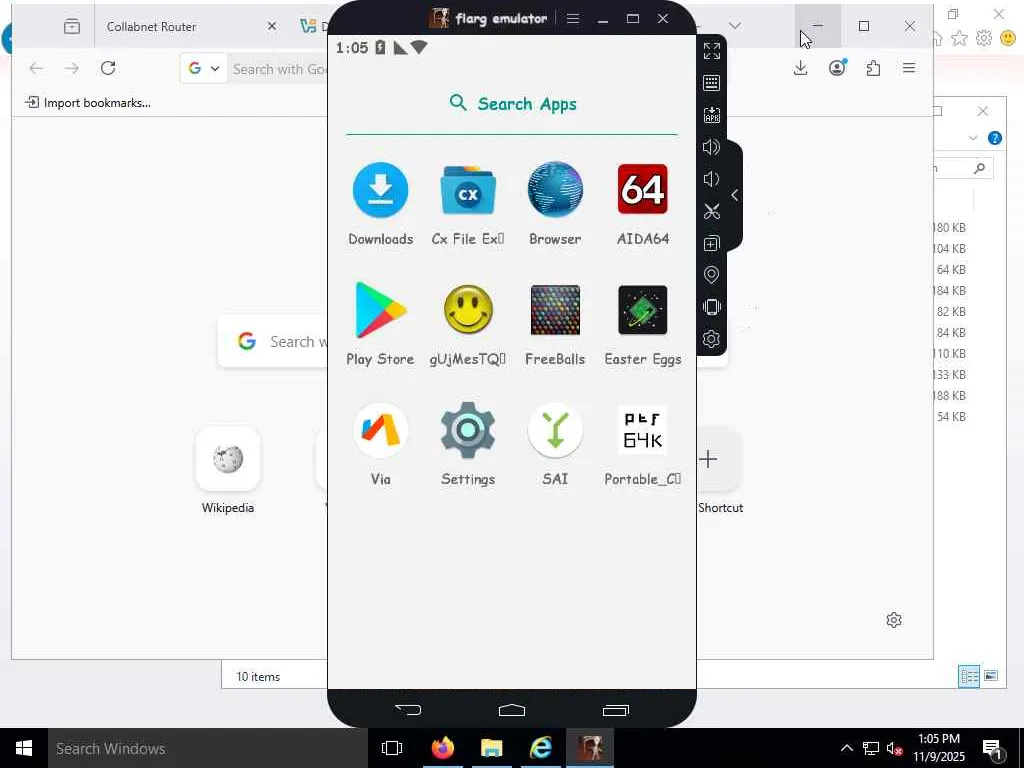1024x768 pixels.
Task: Launch the AIDA64 app
Action: tap(643, 189)
